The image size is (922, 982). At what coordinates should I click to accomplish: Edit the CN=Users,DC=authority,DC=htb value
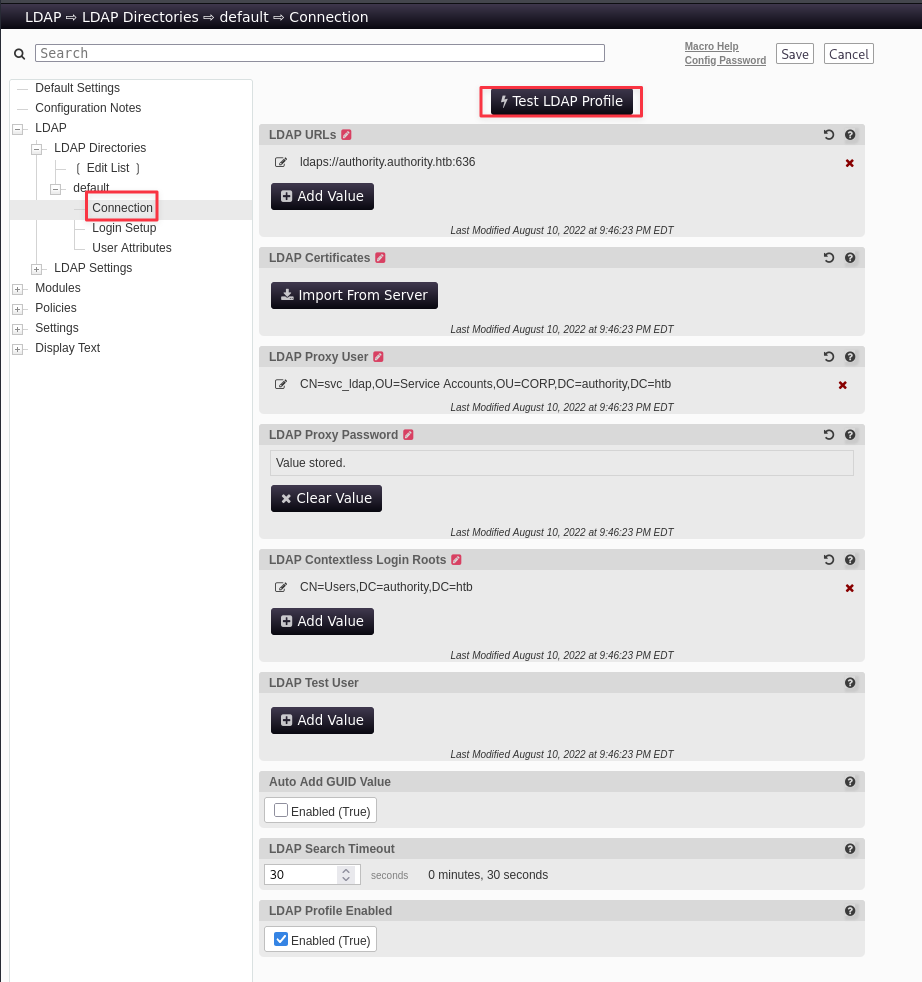pos(281,587)
